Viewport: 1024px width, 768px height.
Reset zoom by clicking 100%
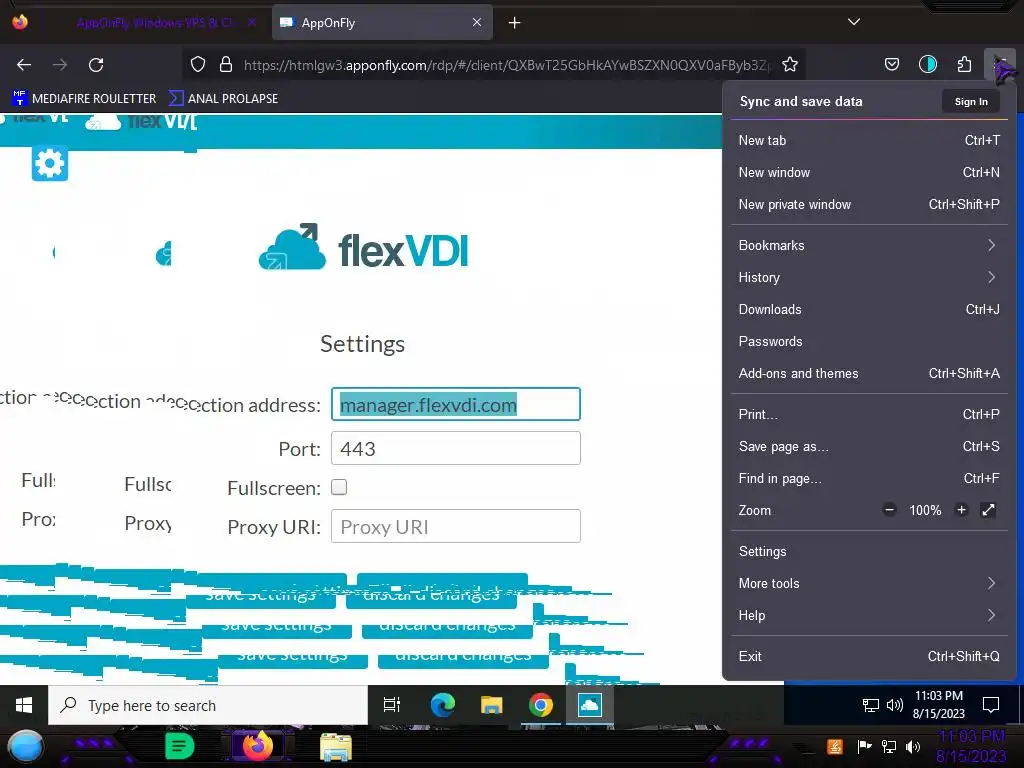click(x=925, y=511)
